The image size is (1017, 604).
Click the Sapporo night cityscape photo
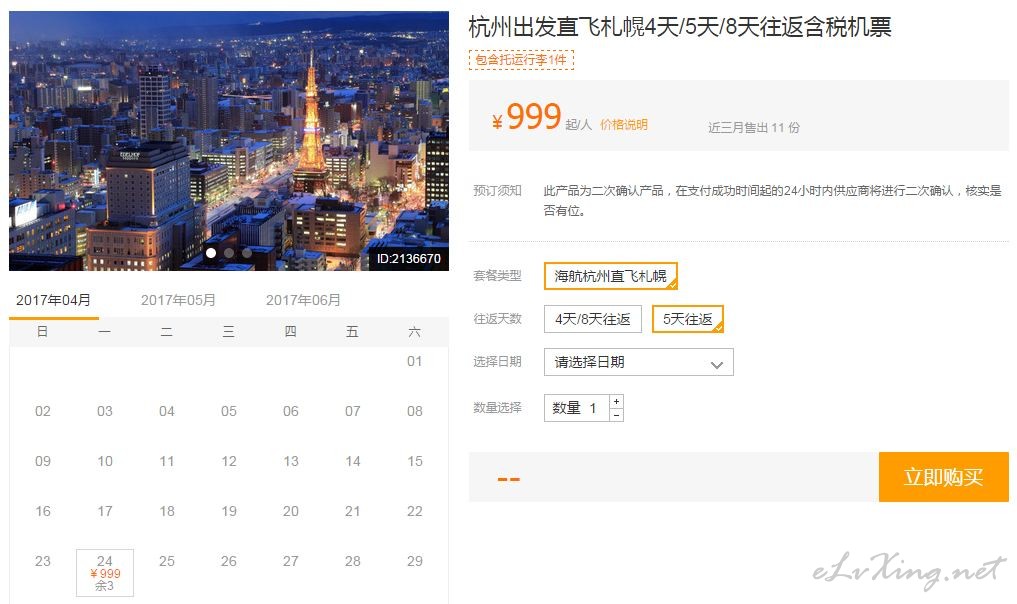point(229,141)
